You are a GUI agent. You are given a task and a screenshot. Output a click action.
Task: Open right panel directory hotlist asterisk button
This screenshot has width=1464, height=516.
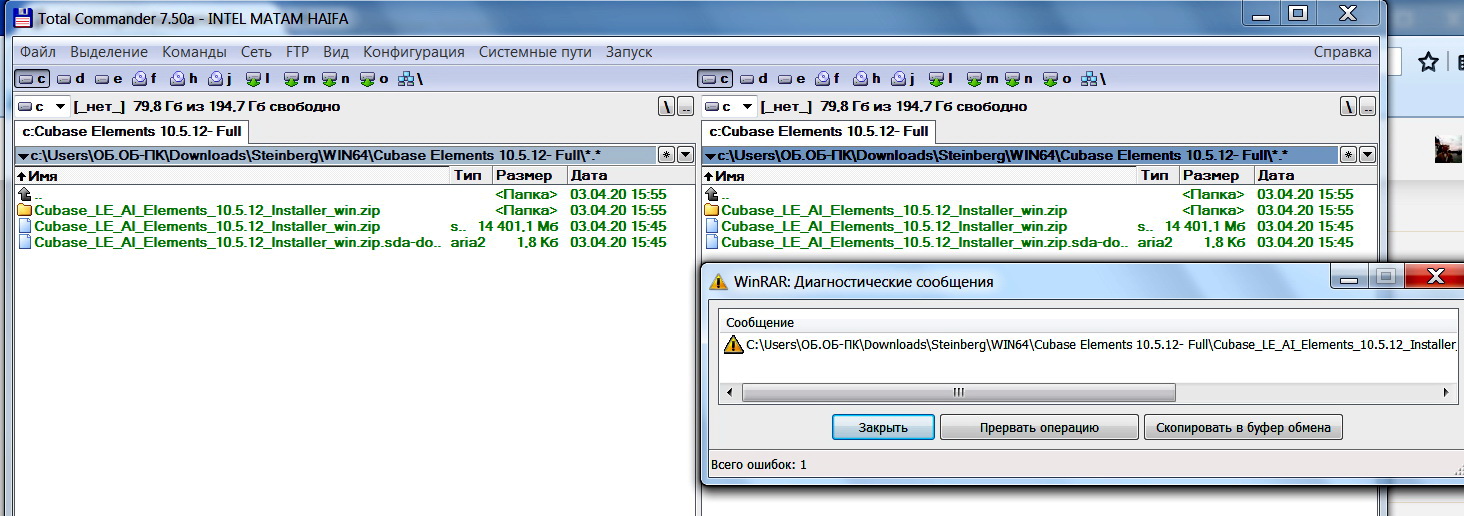[x=1349, y=154]
